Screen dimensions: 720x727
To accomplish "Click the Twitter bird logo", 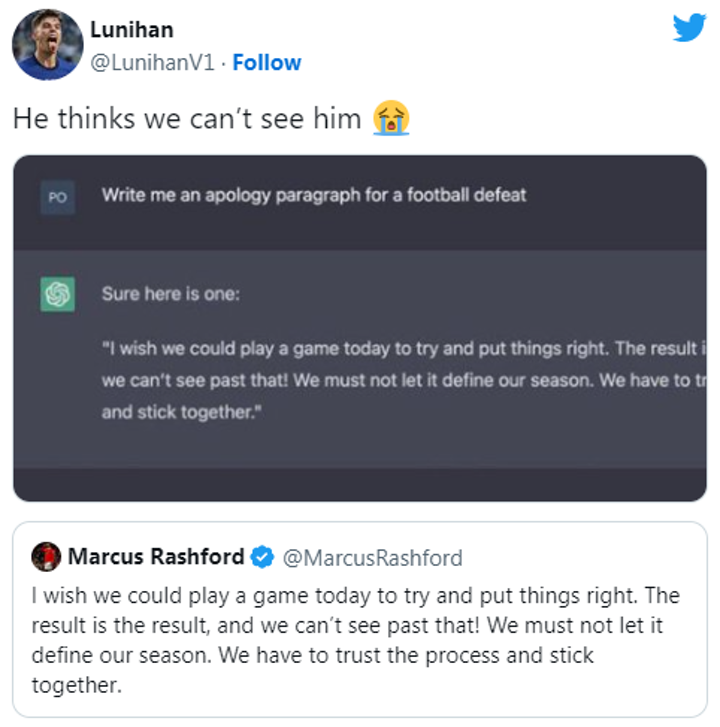I will coord(689,28).
